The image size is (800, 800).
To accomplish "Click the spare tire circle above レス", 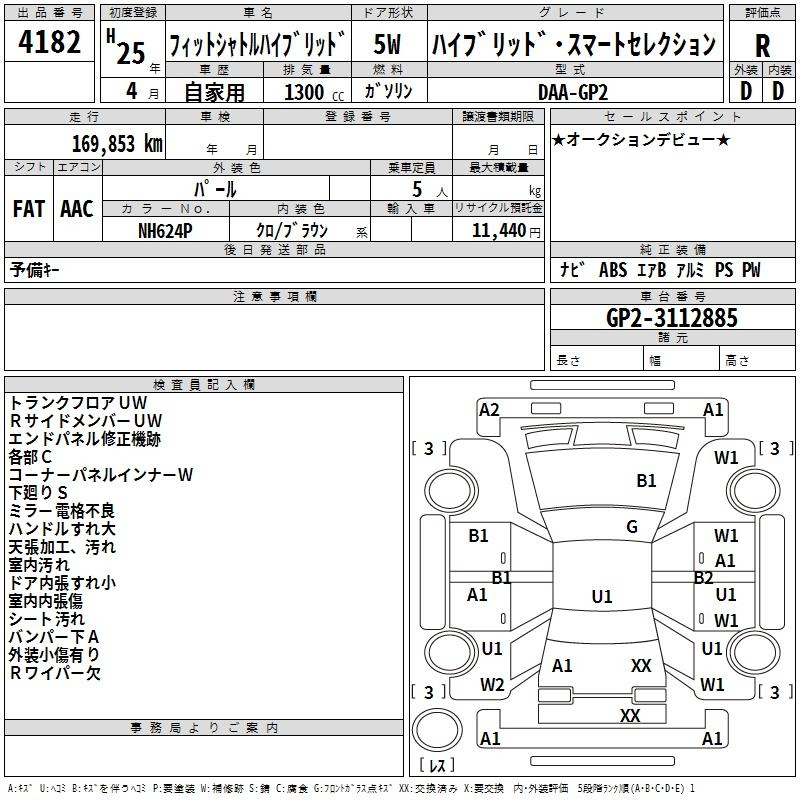I will point(437,730).
